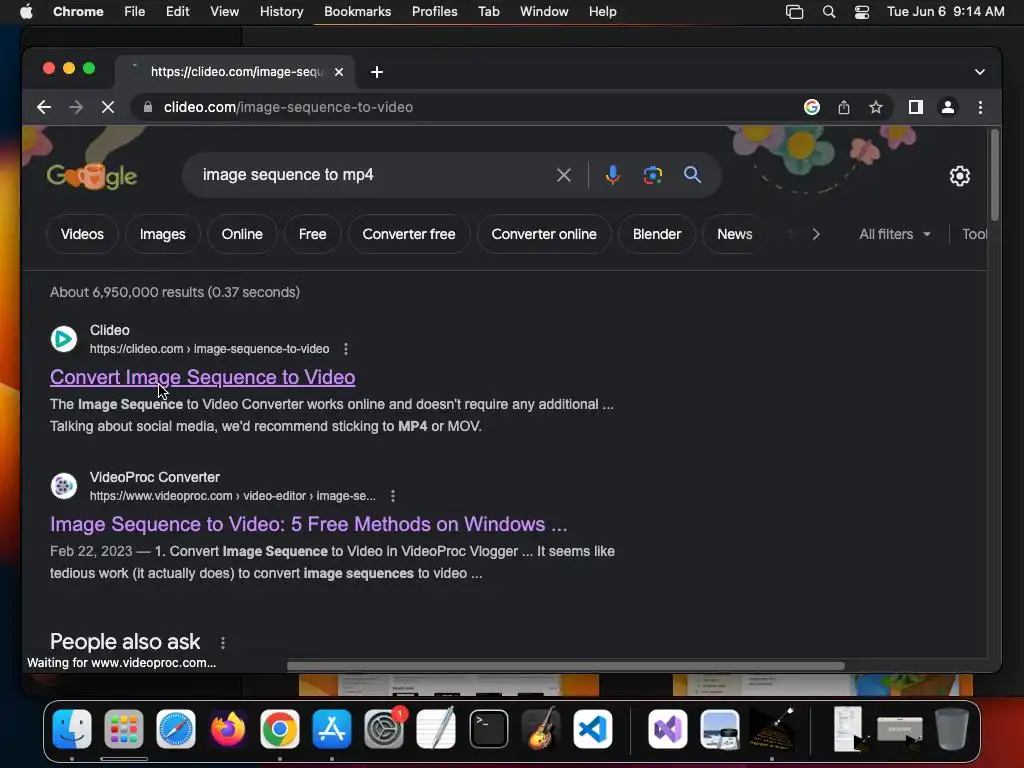Select the News filter chip
Screen dimensions: 1024x768
click(735, 234)
